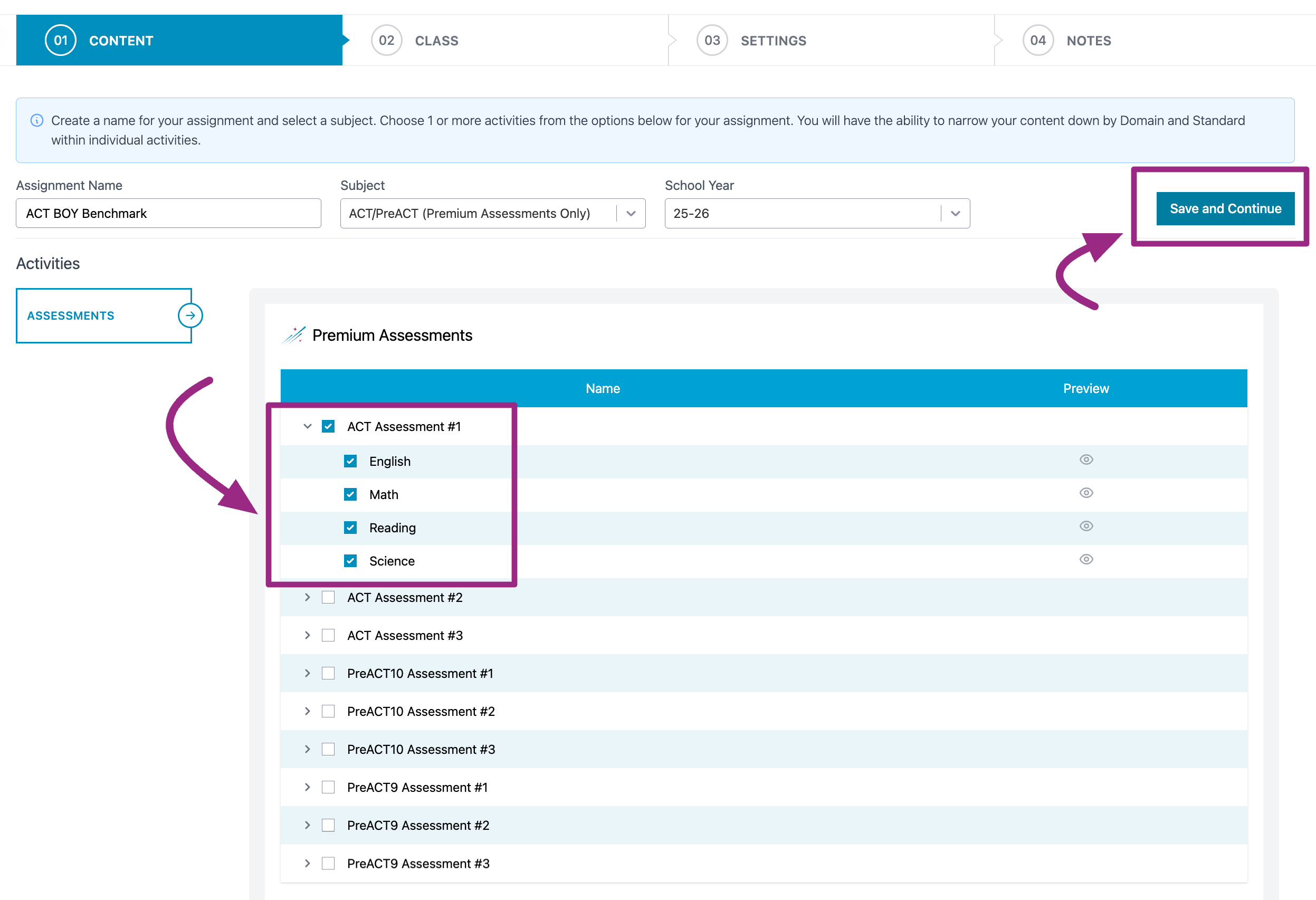Check PreACT10 Assessment #2 checkbox
Viewport: 1316px width, 900px height.
click(x=328, y=711)
